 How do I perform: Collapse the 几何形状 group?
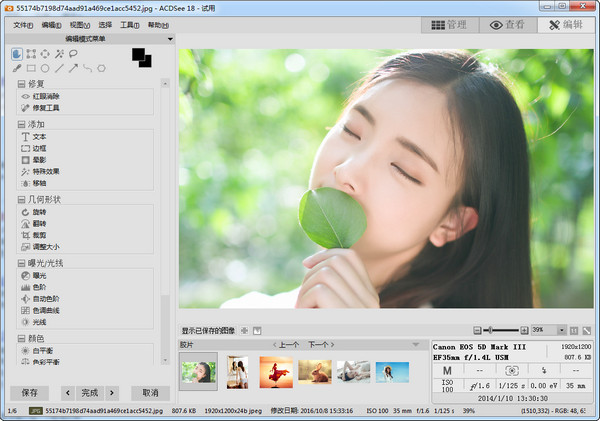click(x=22, y=199)
